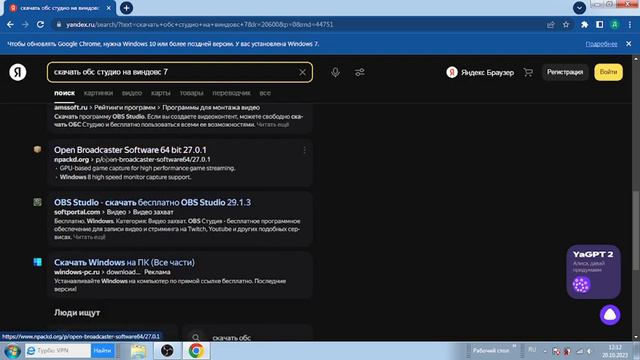Go forward using the browser forward arrow
This screenshot has width=640, height=360.
[x=25, y=24]
